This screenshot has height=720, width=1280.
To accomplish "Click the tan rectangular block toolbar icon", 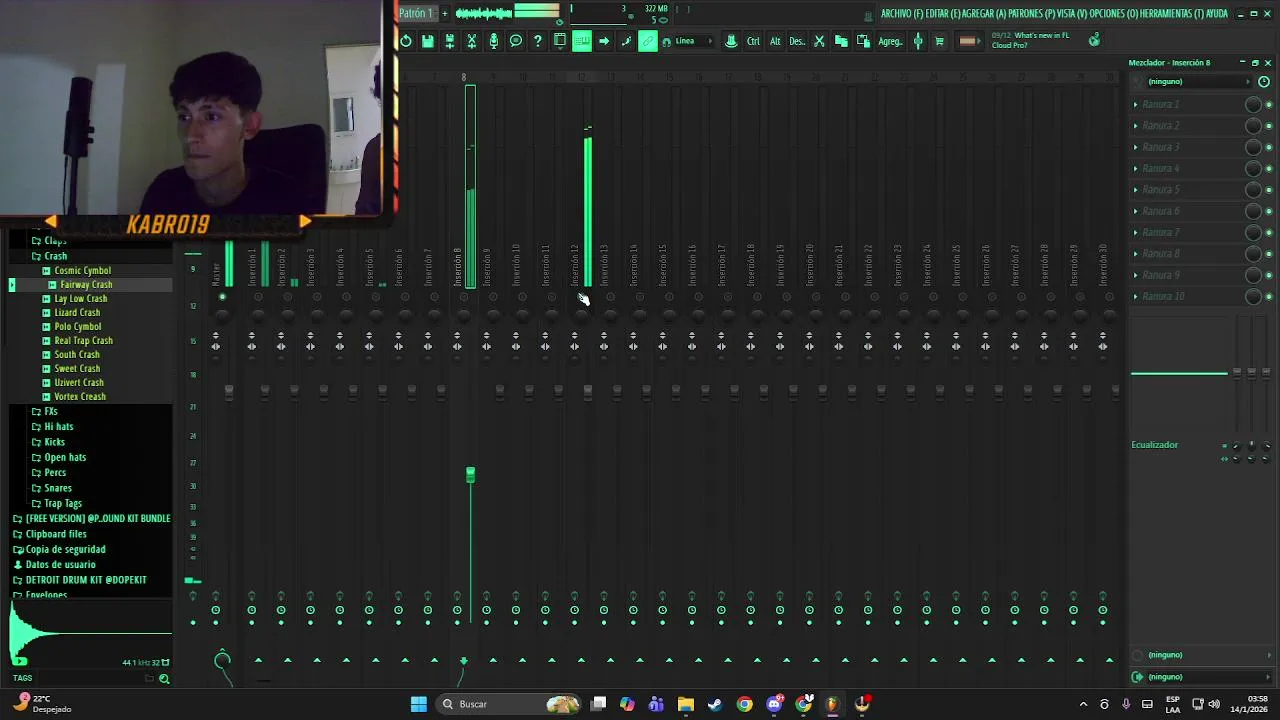I will [967, 41].
